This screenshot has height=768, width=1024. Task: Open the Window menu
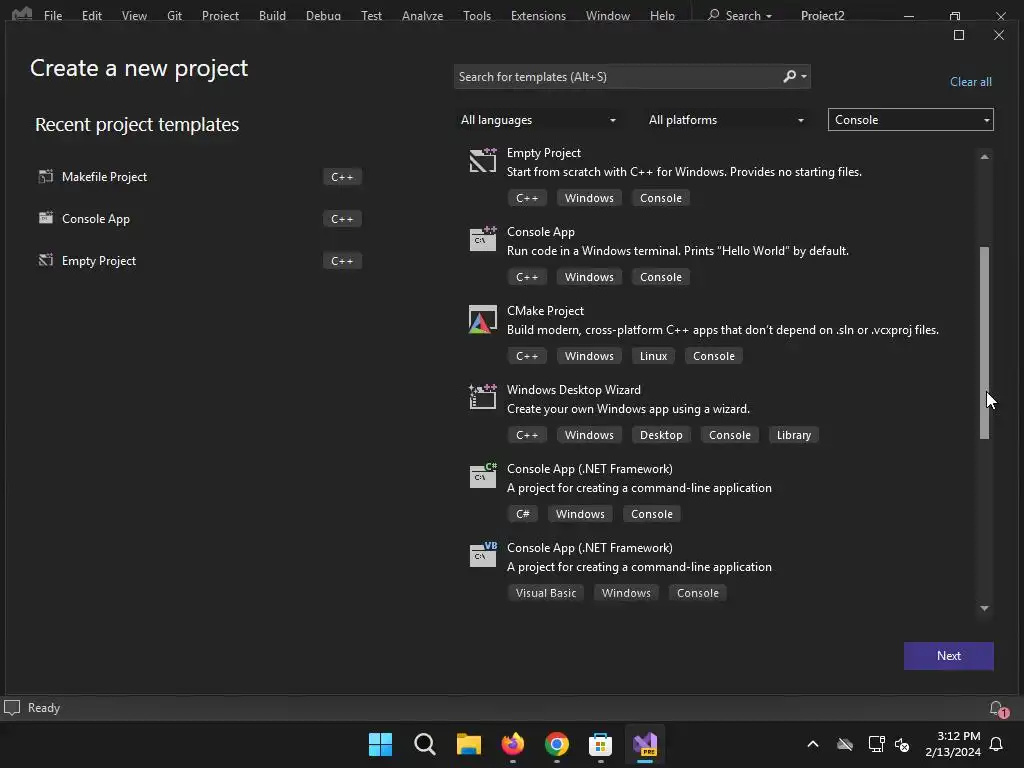607,15
